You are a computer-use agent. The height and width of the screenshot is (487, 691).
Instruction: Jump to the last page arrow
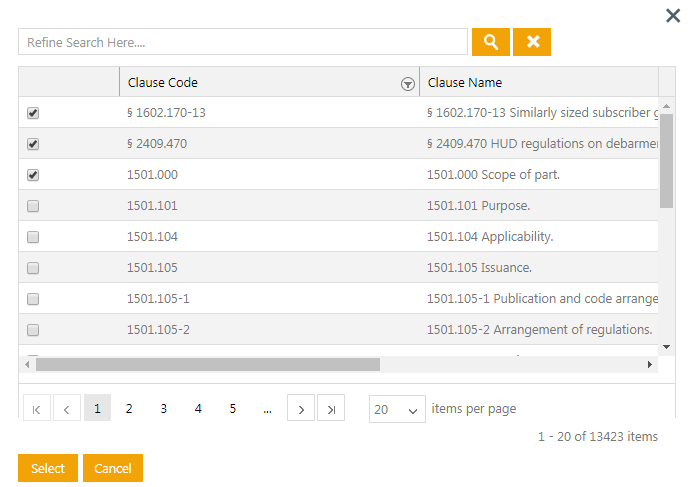[x=331, y=409]
